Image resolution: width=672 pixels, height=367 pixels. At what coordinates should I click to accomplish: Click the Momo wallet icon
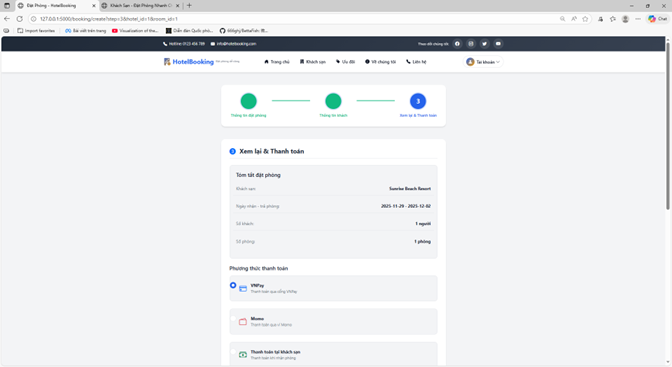coord(243,322)
